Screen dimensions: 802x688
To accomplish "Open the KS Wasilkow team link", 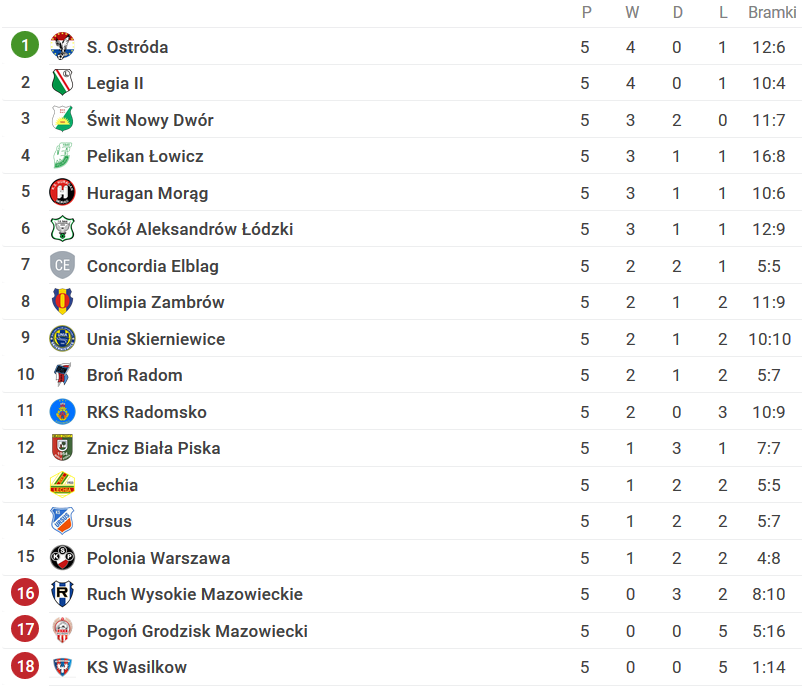I will (137, 667).
